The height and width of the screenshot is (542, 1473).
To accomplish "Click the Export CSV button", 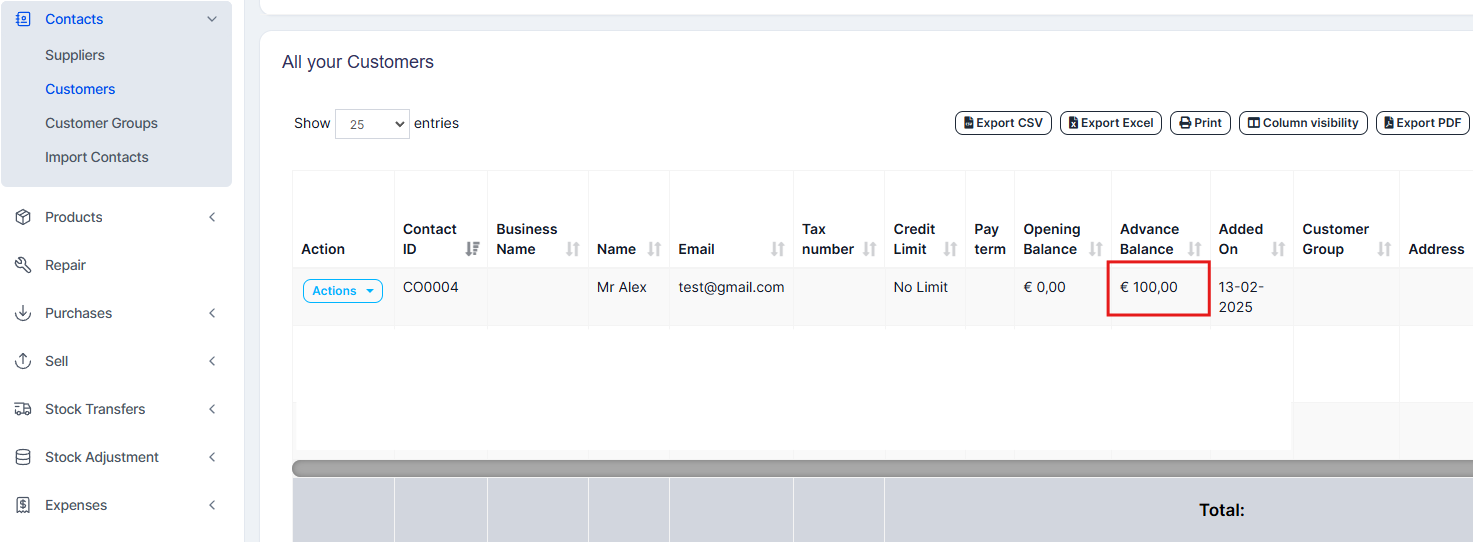I will (1003, 123).
